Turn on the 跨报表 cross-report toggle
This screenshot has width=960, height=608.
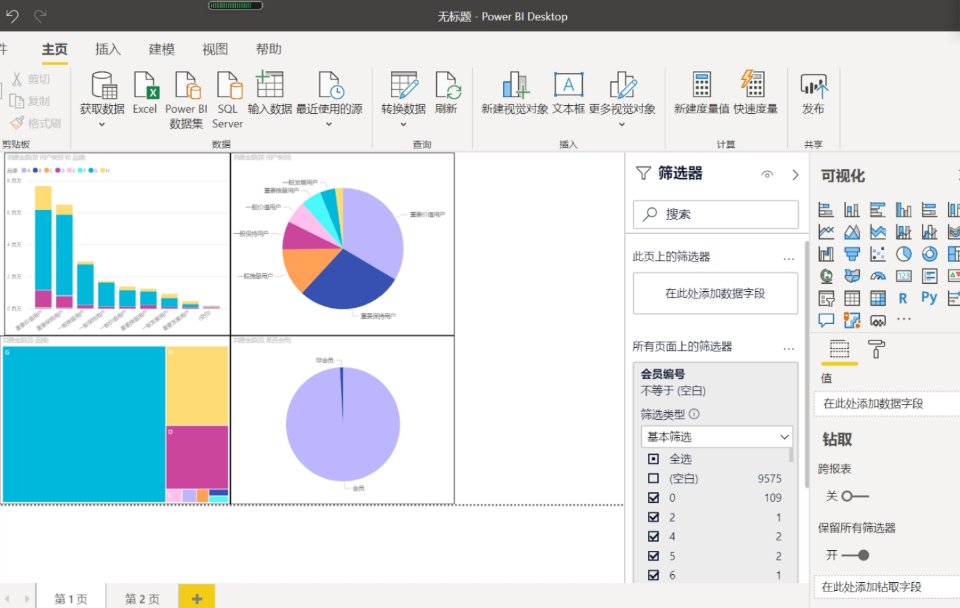point(854,496)
